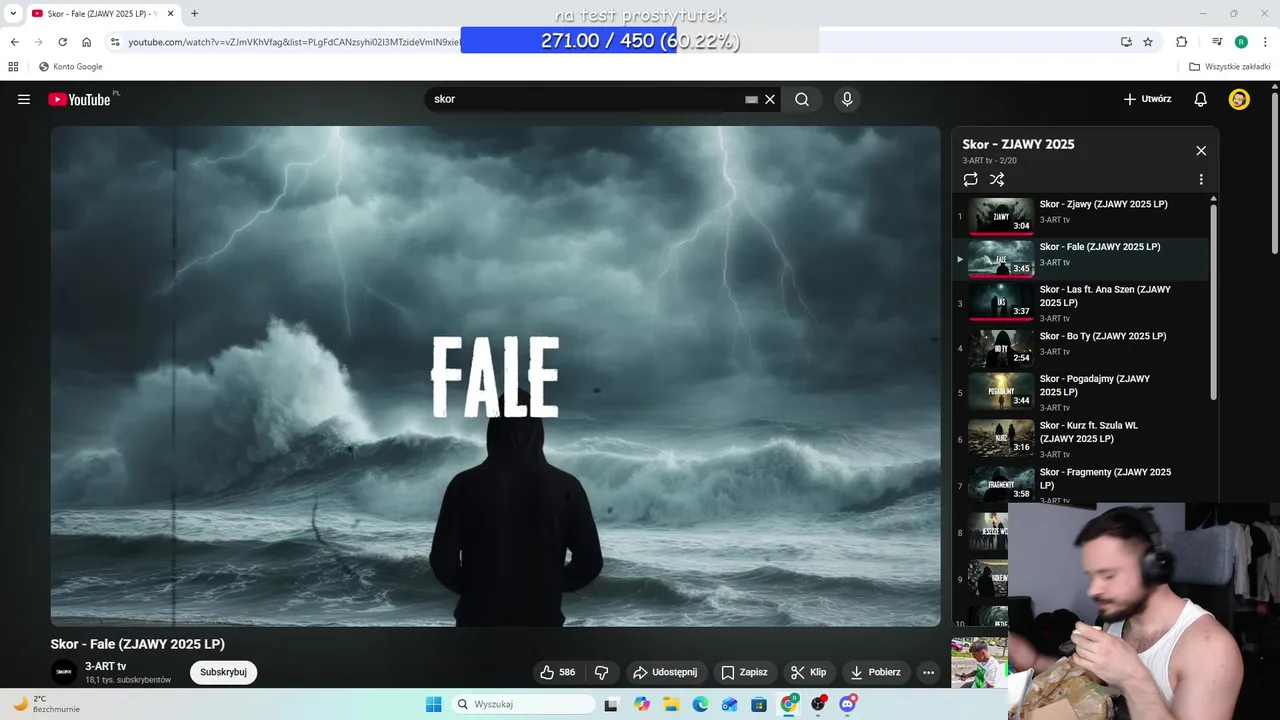Click the Wyszukaj taskbar search box
This screenshot has height=720, width=1280.
[523, 704]
